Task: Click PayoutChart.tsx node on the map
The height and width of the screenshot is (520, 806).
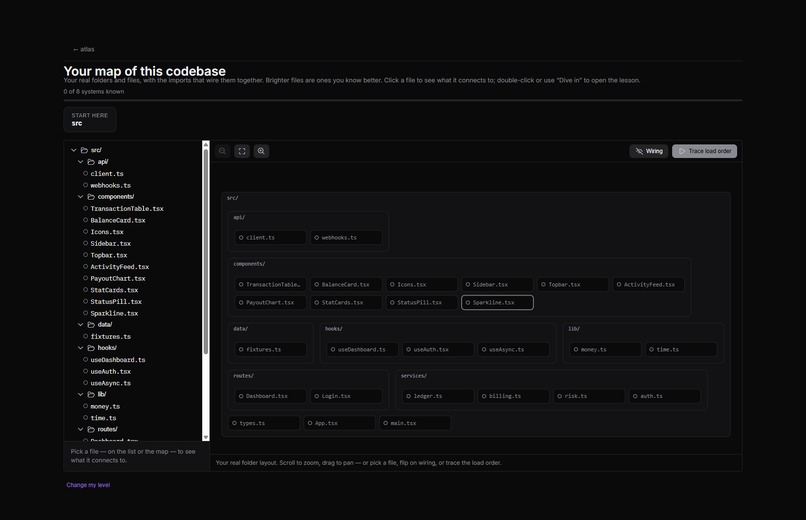Action: 270,303
